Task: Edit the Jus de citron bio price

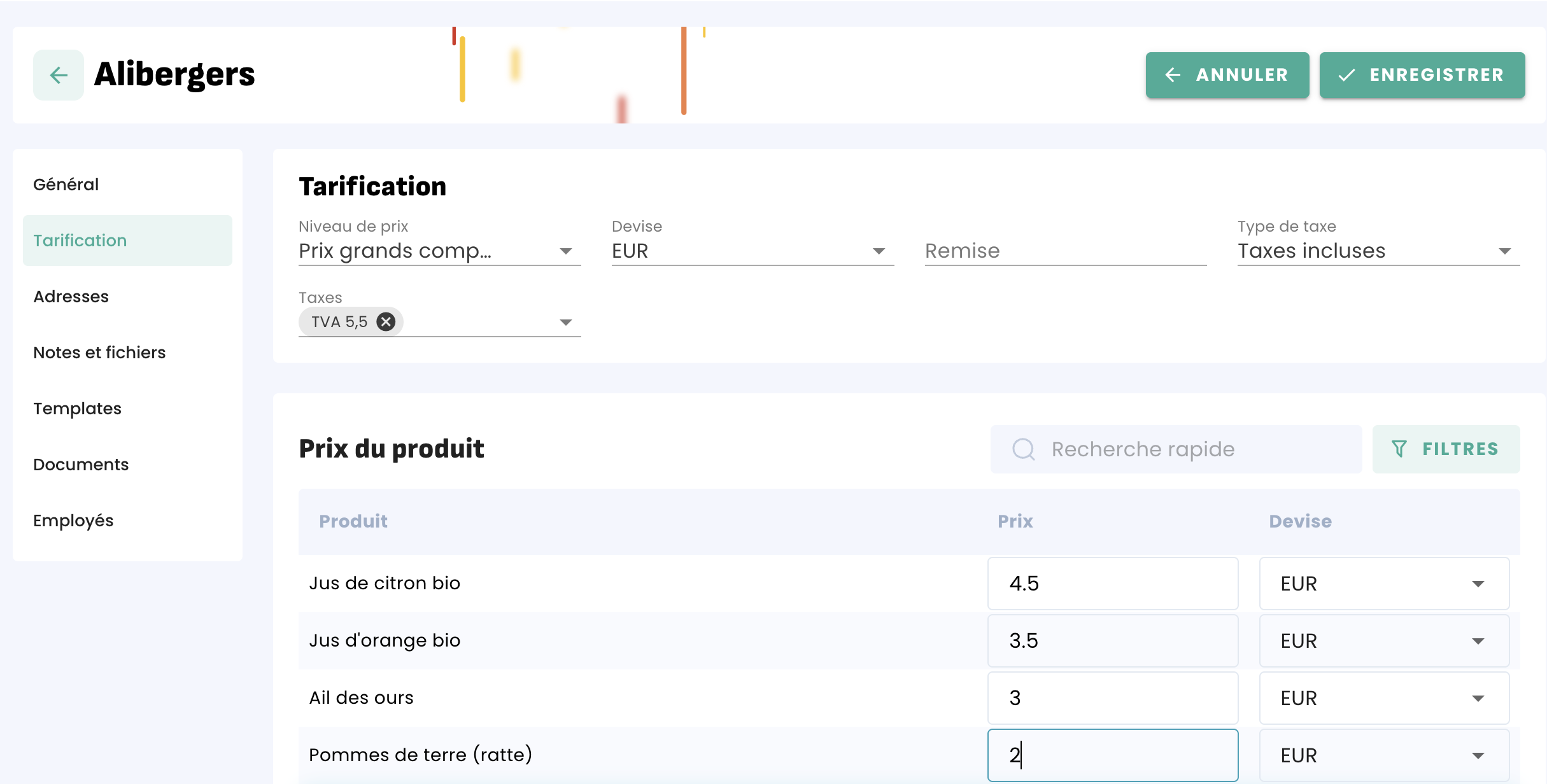Action: point(1112,584)
